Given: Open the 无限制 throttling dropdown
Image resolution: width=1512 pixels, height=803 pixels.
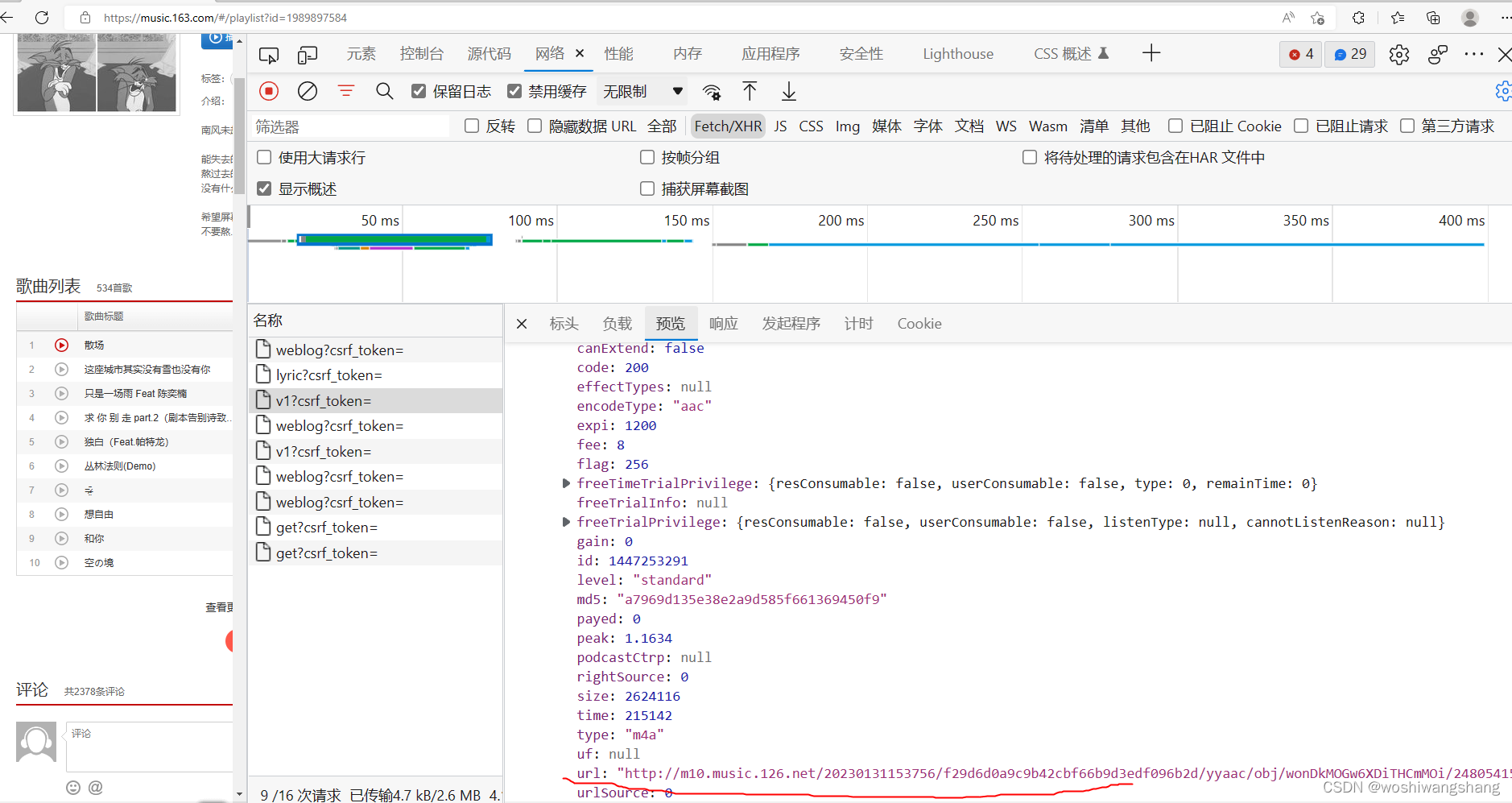Looking at the screenshot, I should click(x=642, y=92).
